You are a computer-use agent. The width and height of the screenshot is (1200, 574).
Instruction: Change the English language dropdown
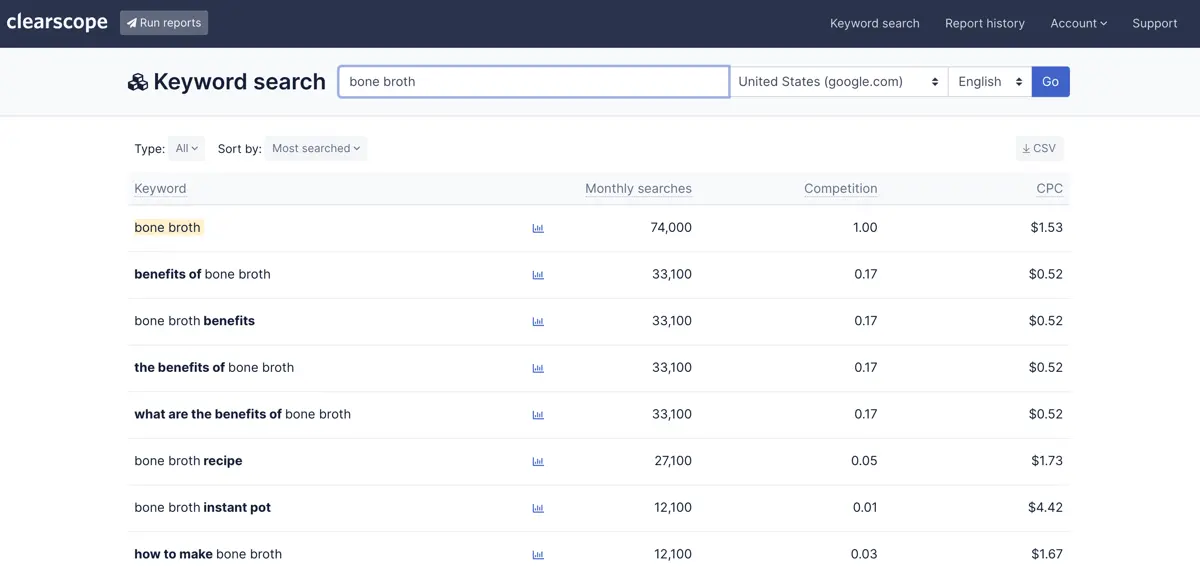(x=989, y=82)
